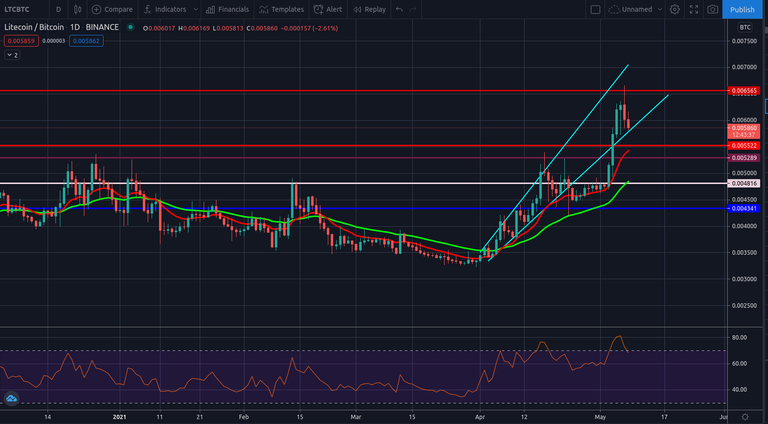Open time axis settings gear
Screen dimensions: 768x424
click(x=744, y=415)
